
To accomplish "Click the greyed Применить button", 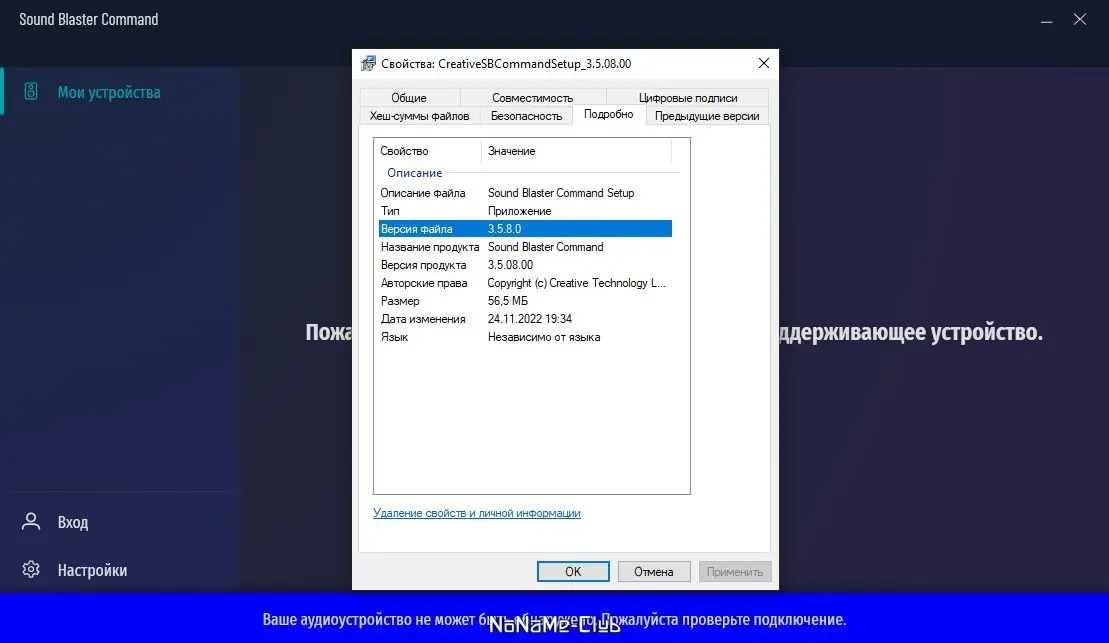I will tap(735, 572).
